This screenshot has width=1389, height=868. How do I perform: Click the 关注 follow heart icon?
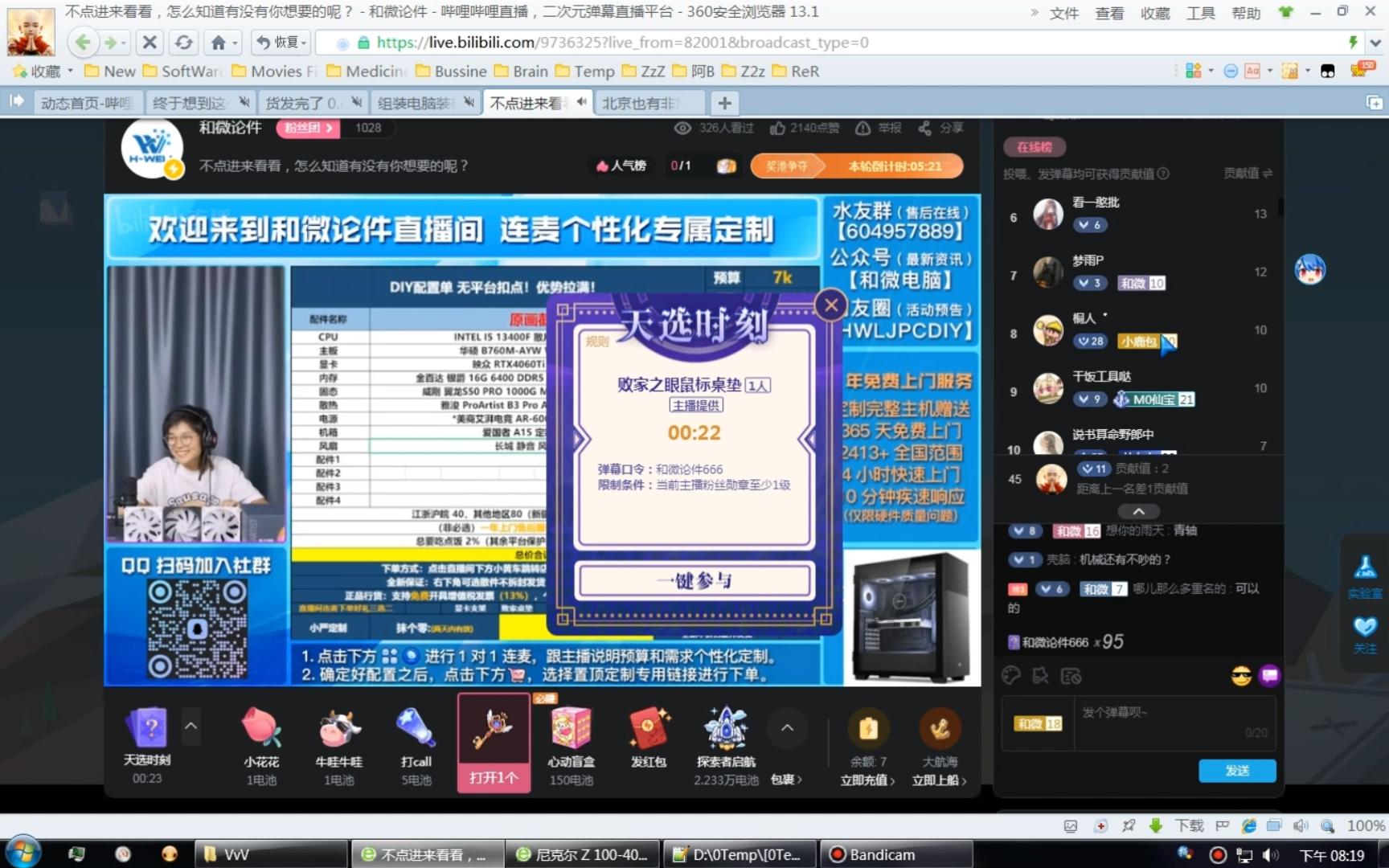pyautogui.click(x=1365, y=635)
